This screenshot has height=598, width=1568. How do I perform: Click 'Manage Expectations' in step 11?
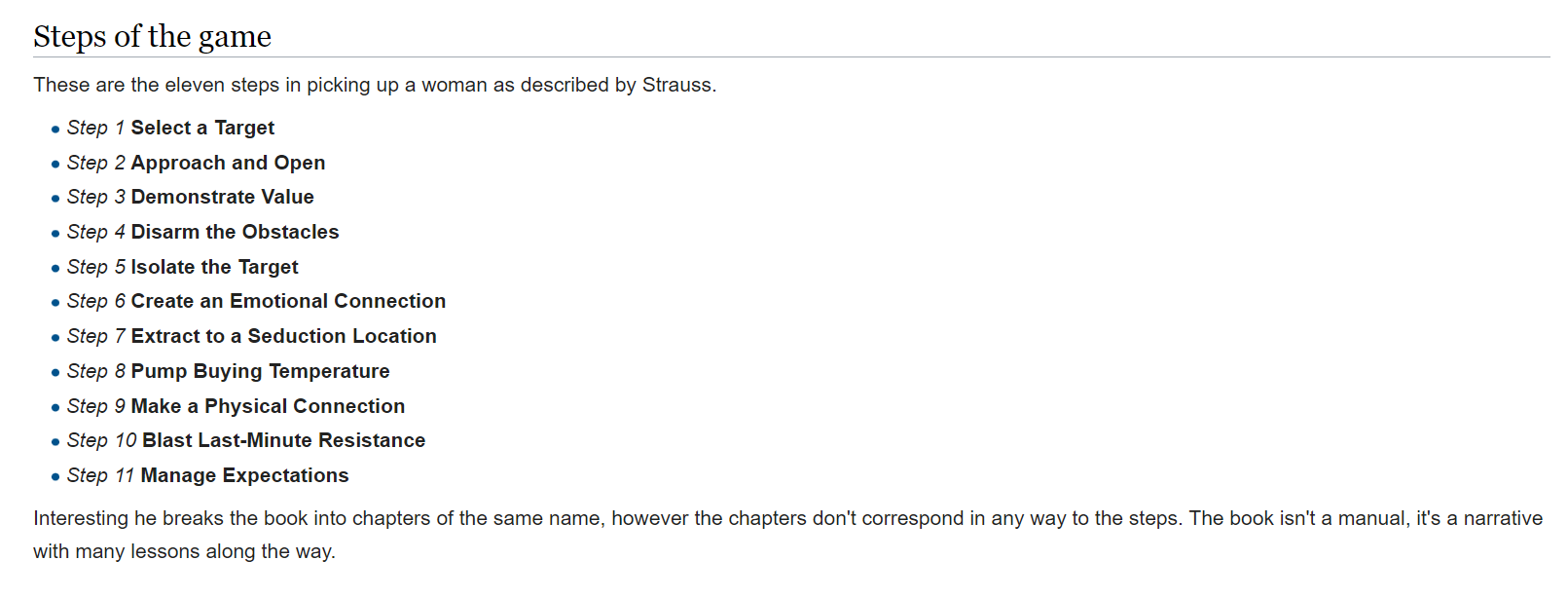click(x=244, y=475)
